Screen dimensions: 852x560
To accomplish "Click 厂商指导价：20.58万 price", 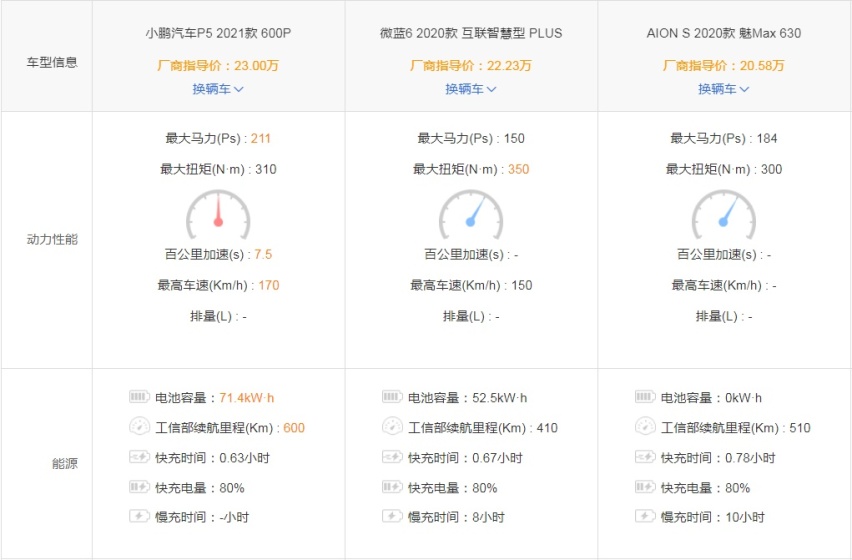I will (723, 66).
